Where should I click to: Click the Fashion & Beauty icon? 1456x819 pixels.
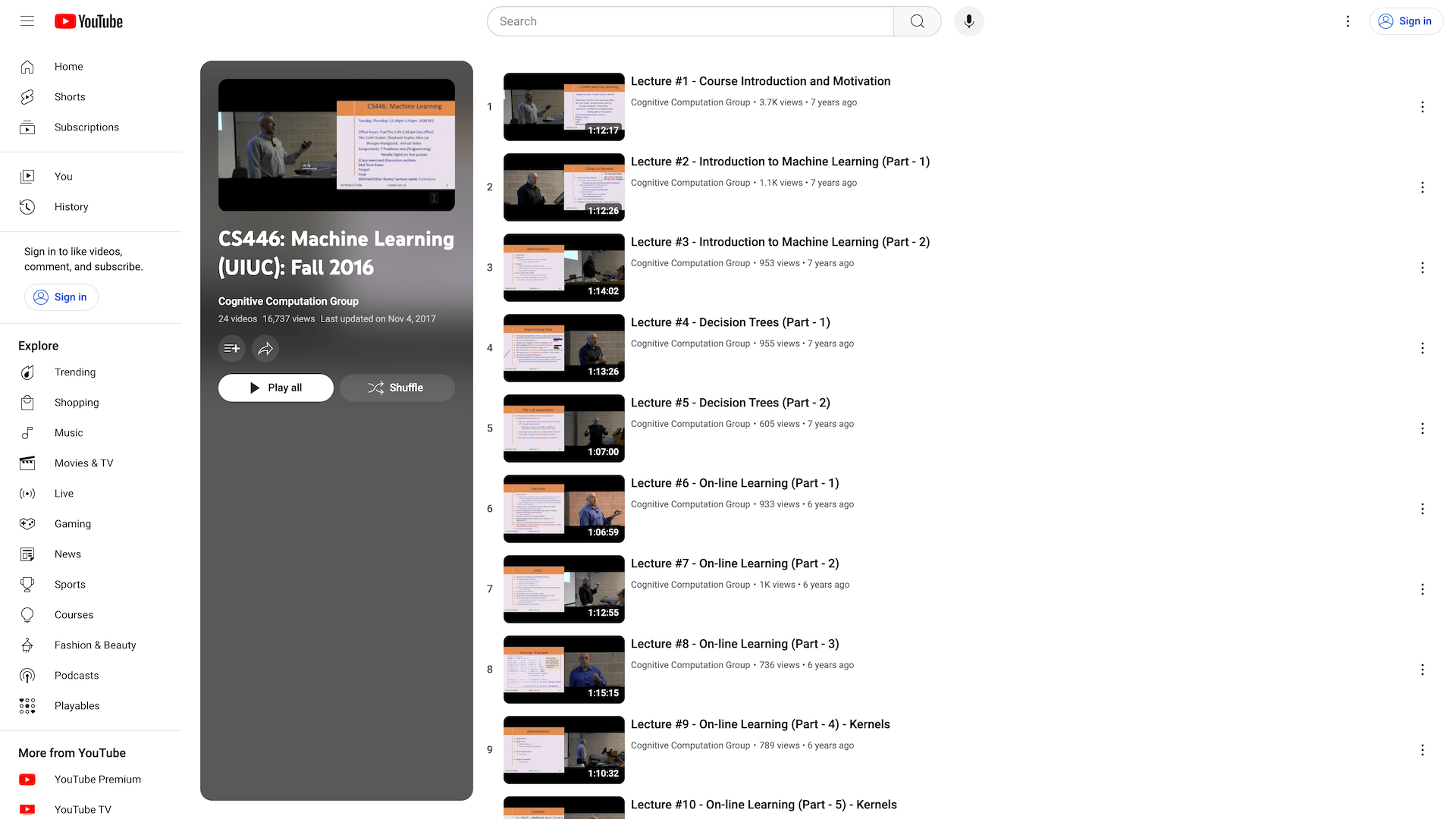point(27,645)
